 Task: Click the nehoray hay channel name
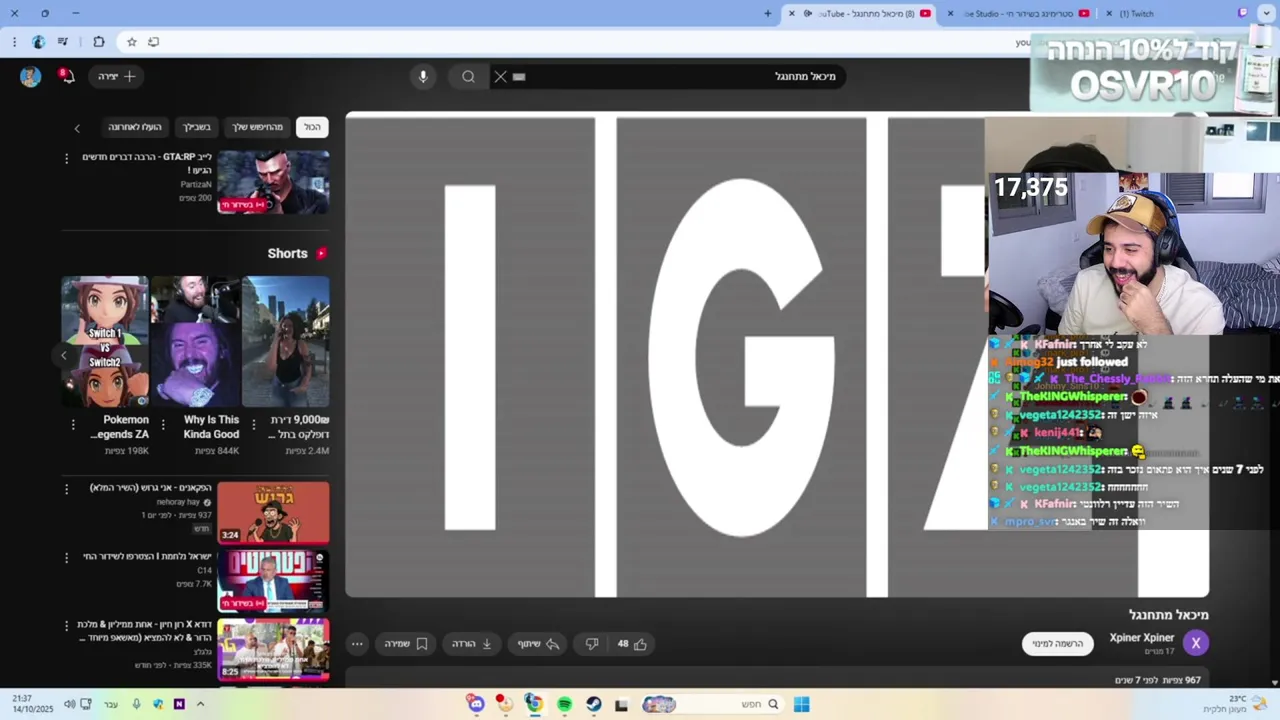pyautogui.click(x=178, y=502)
